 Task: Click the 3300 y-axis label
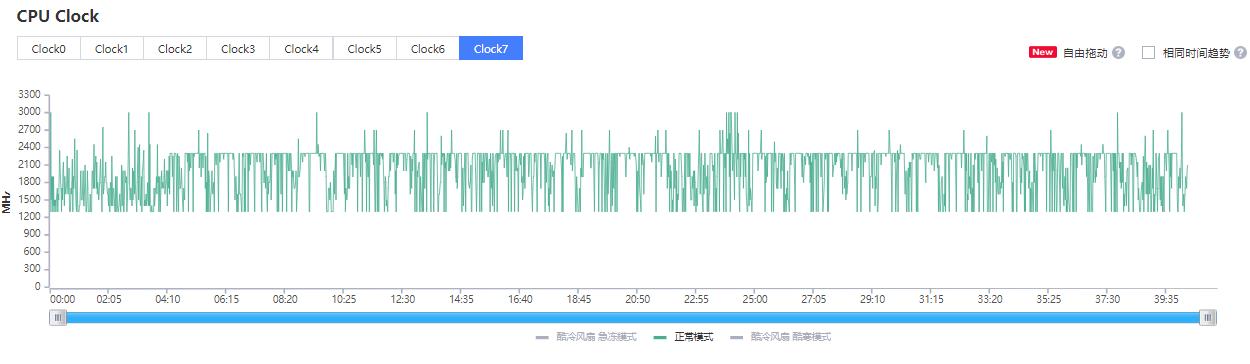pos(30,94)
